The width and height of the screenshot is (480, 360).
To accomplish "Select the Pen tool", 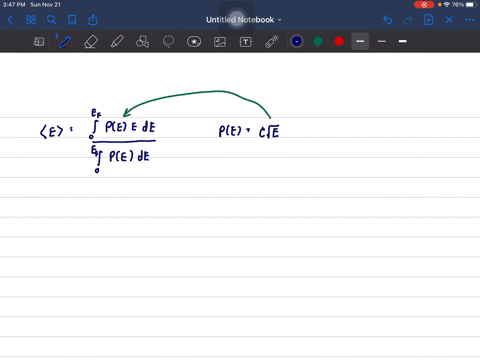I will click(x=65, y=42).
